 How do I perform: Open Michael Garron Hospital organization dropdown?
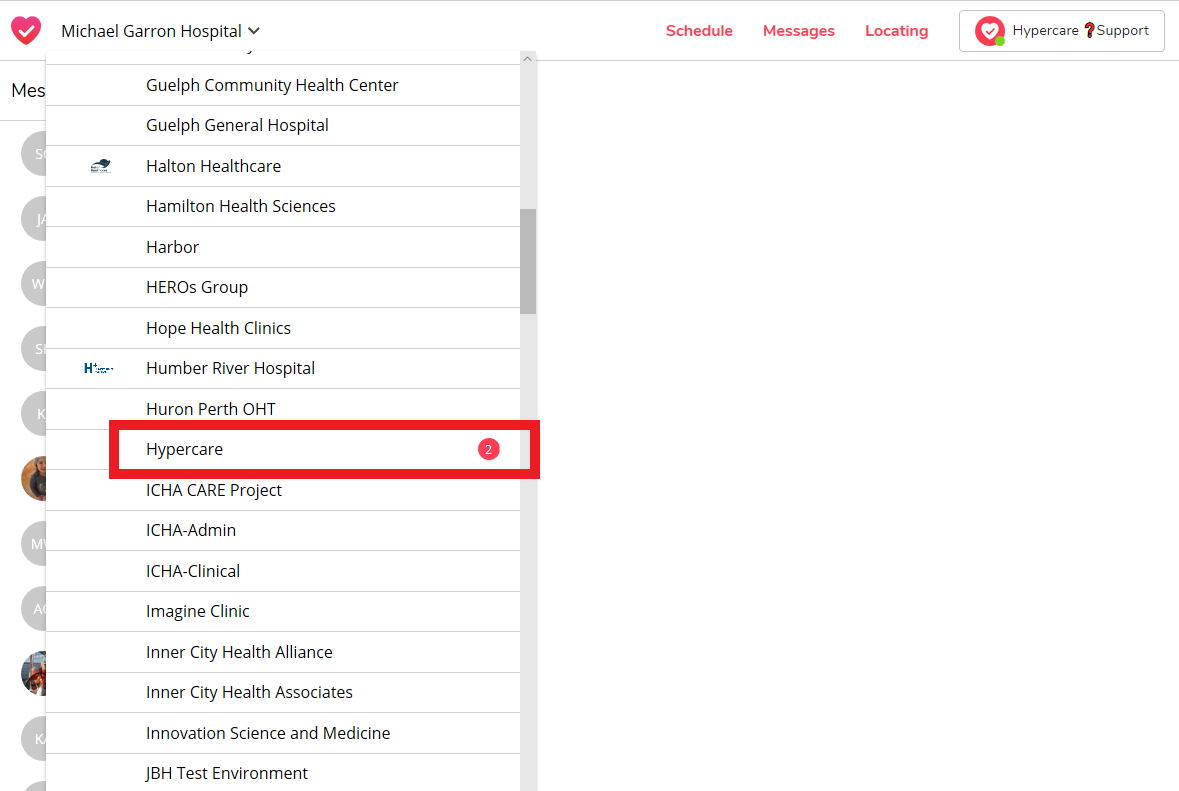point(160,31)
